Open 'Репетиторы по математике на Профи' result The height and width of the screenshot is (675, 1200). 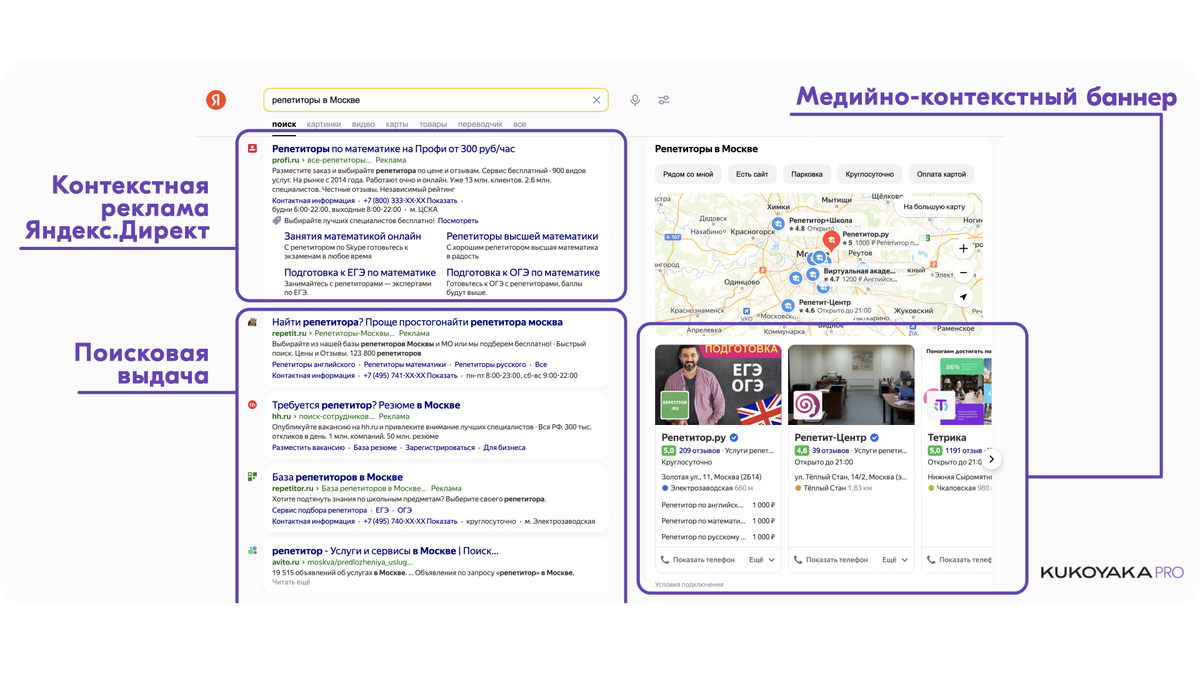pyautogui.click(x=395, y=148)
